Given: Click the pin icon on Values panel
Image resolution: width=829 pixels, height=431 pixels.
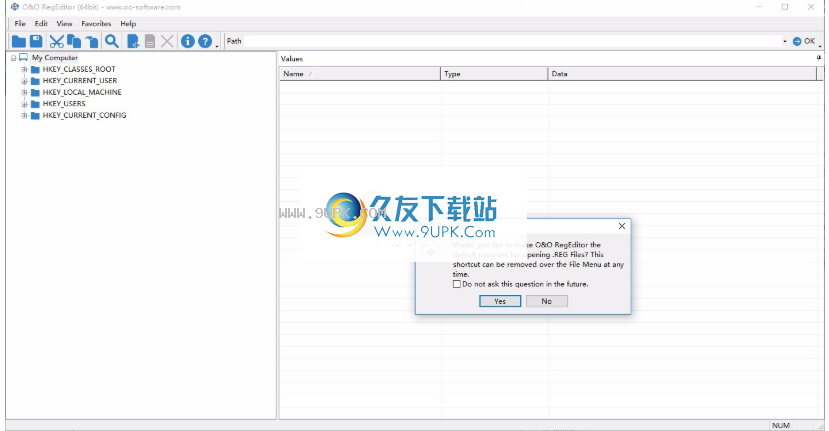Looking at the screenshot, I should (819, 58).
